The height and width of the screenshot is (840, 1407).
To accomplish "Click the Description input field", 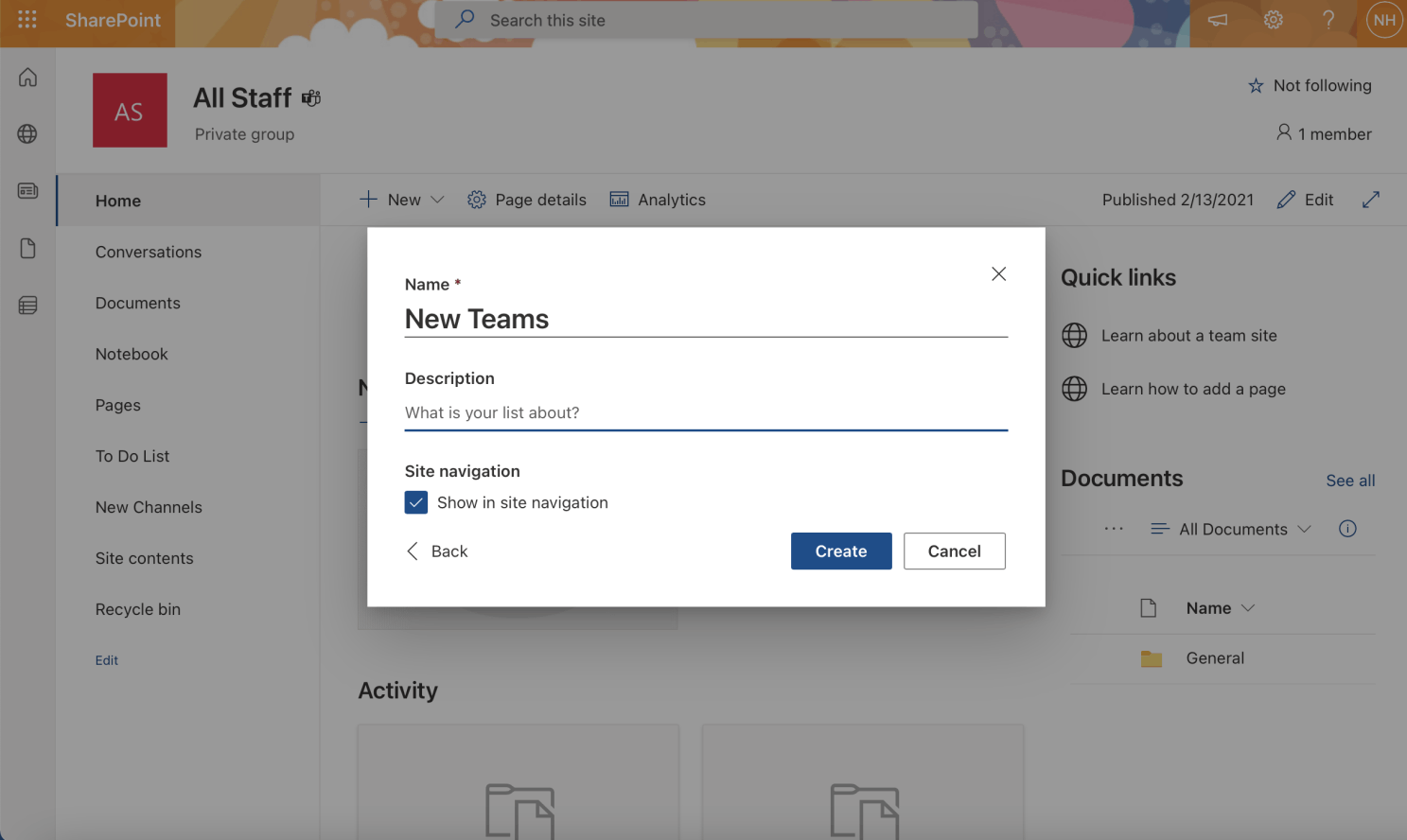I will [706, 413].
